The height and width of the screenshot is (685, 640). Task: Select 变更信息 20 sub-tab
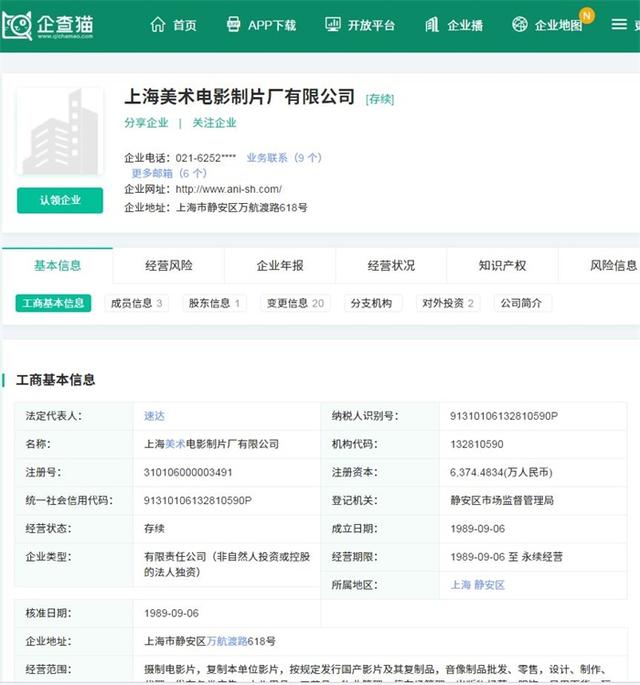click(296, 303)
